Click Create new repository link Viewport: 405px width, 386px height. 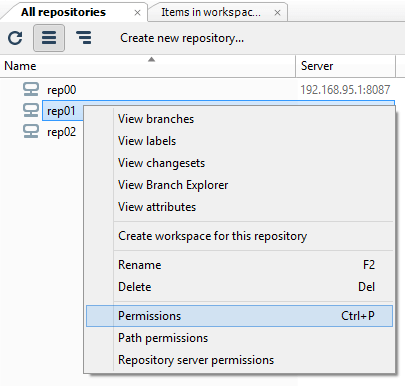point(182,38)
